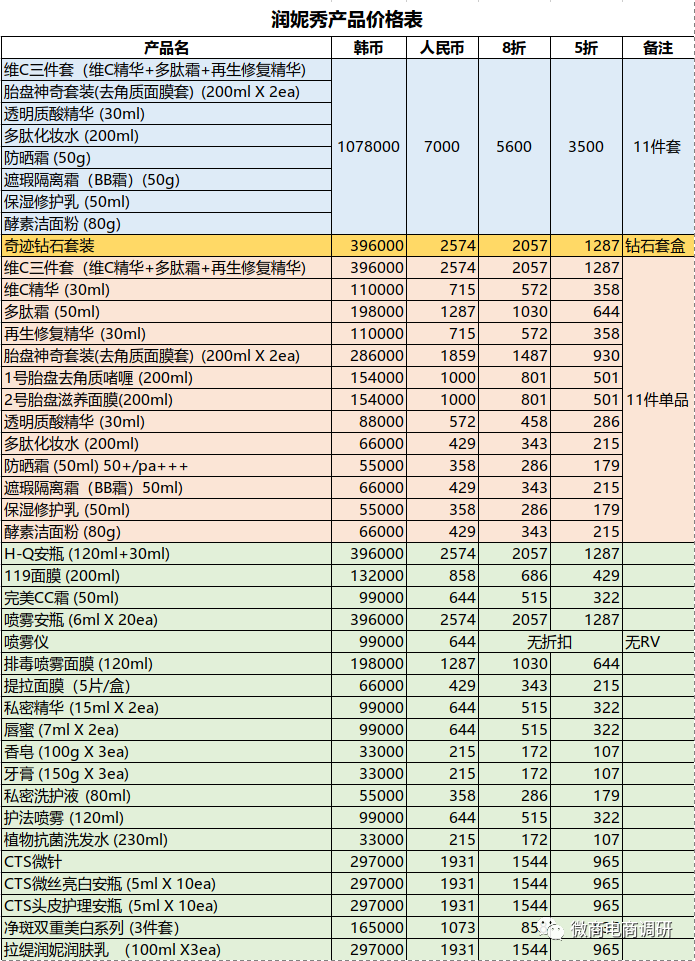Image resolution: width=695 pixels, height=961 pixels.
Task: Click the 韩币 value 286000
Action: (x=368, y=356)
